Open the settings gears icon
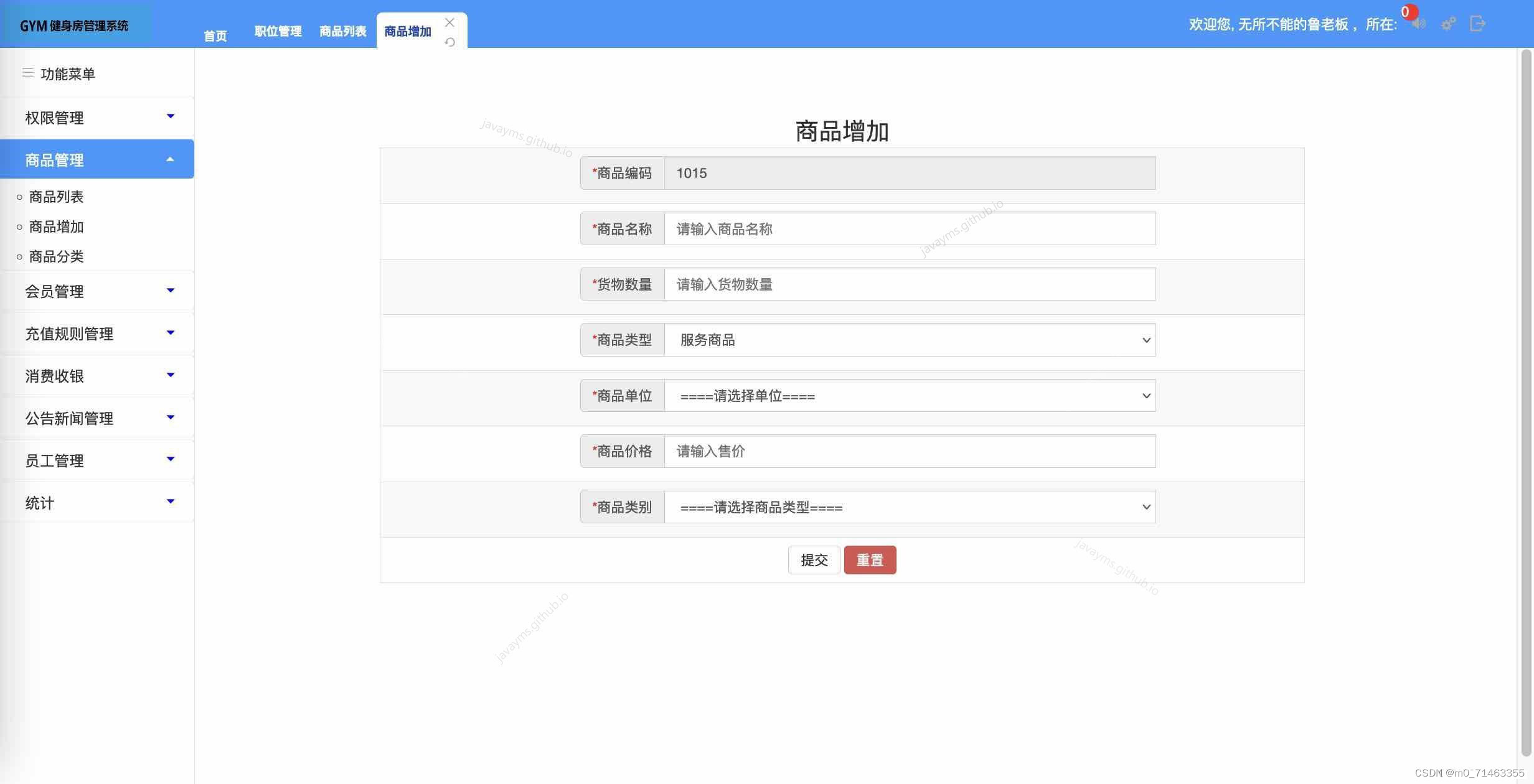 1449,24
